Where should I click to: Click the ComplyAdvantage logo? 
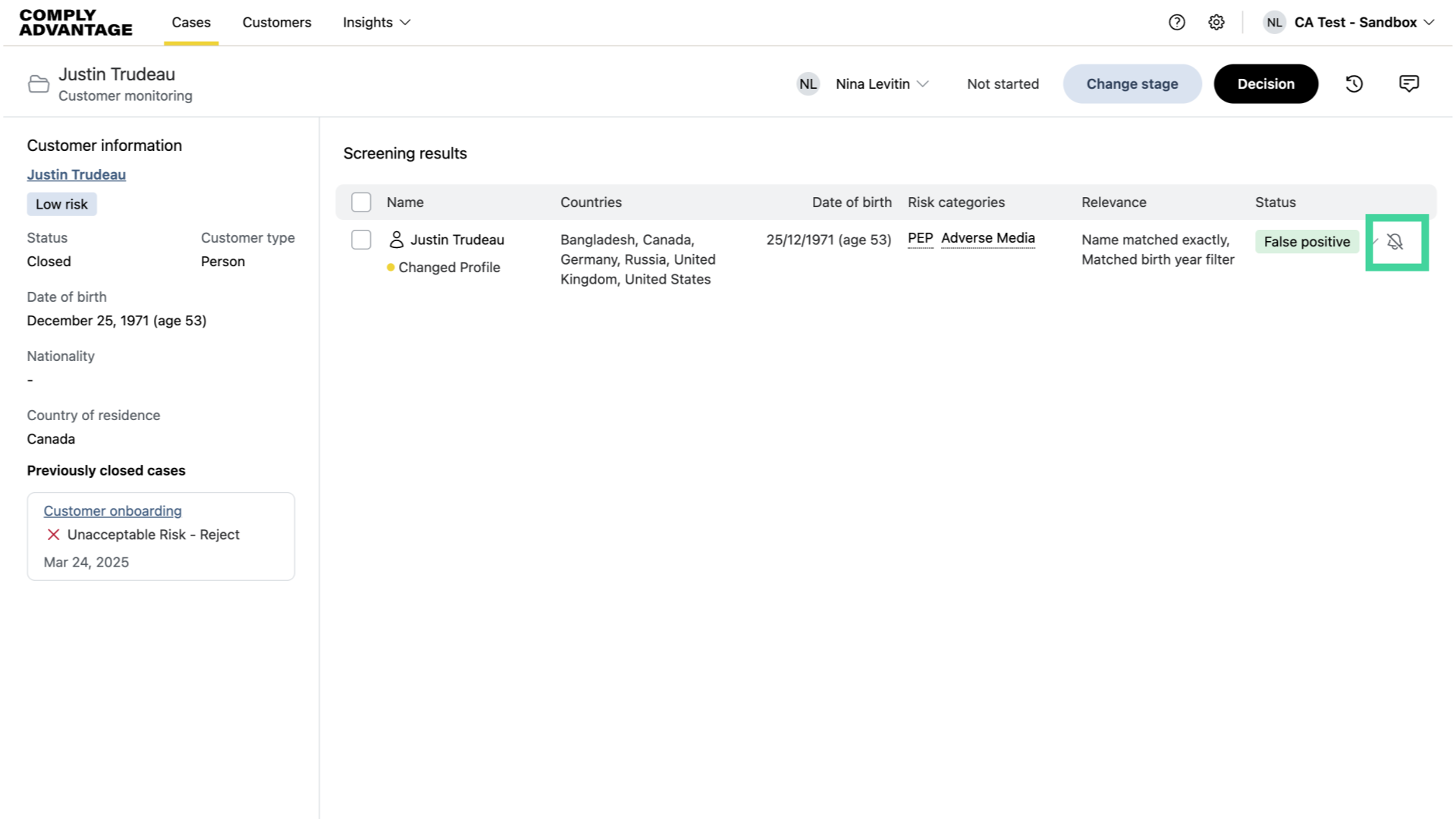click(x=76, y=23)
